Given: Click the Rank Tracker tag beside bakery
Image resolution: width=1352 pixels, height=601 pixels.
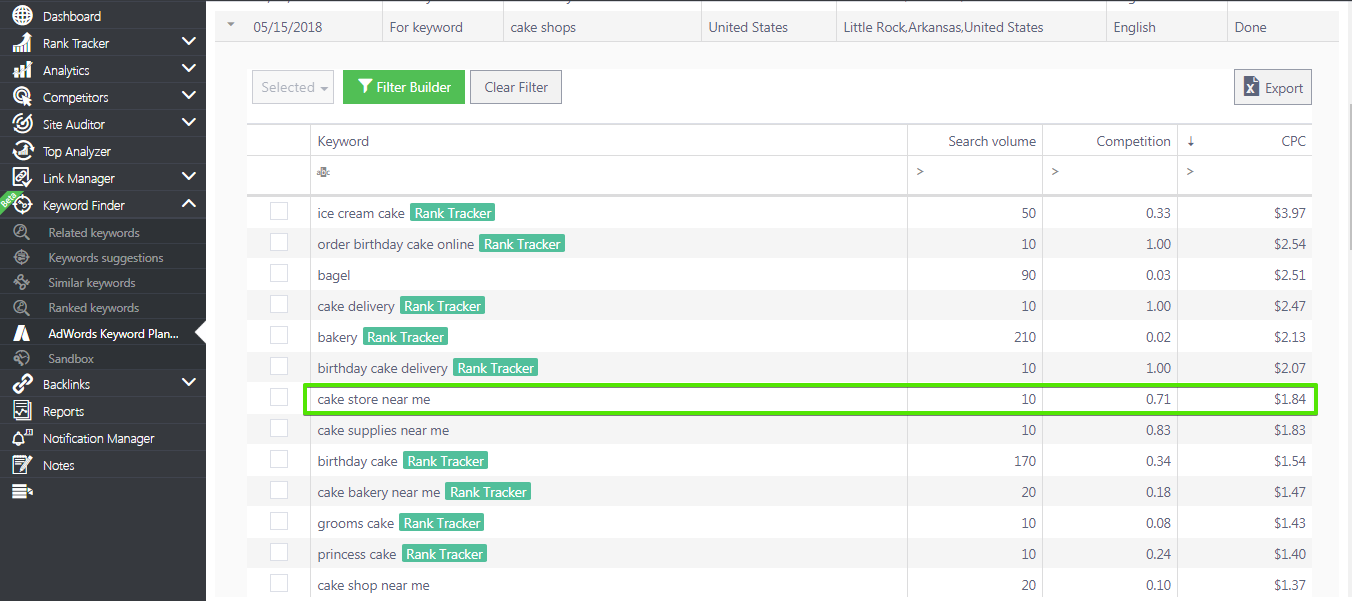Looking at the screenshot, I should point(405,337).
